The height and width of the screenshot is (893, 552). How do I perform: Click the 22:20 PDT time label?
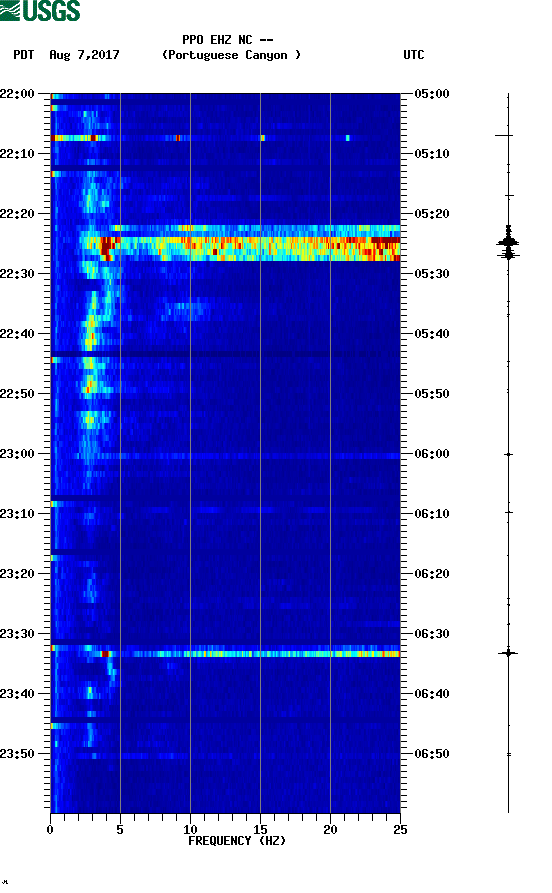tap(17, 214)
